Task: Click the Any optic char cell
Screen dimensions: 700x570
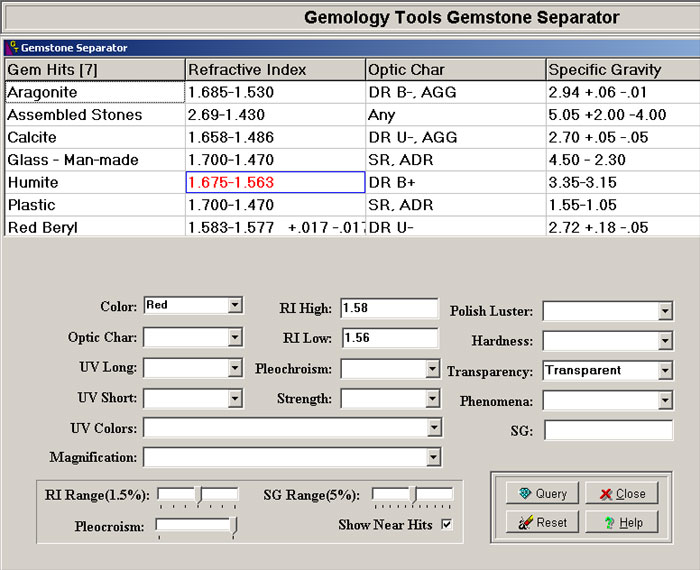Action: pos(456,115)
